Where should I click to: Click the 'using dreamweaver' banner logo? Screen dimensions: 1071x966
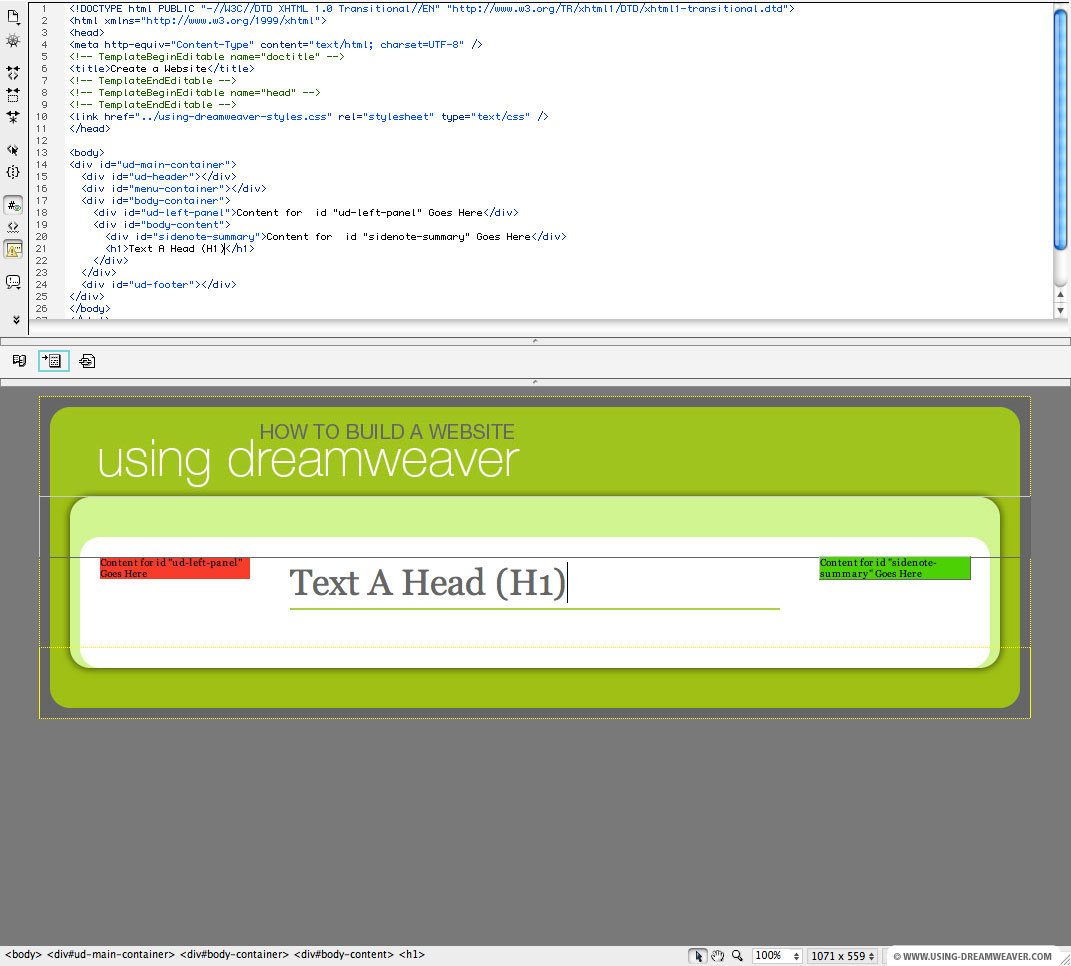308,461
